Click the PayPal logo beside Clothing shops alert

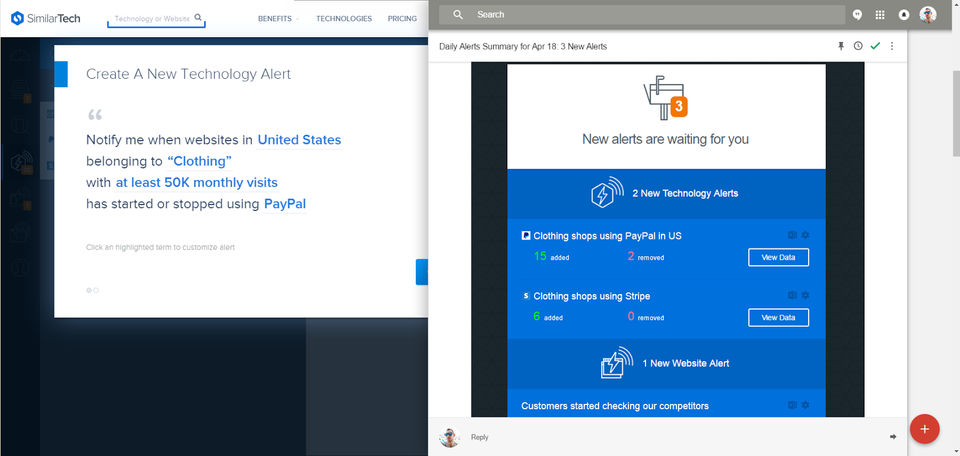click(x=525, y=236)
